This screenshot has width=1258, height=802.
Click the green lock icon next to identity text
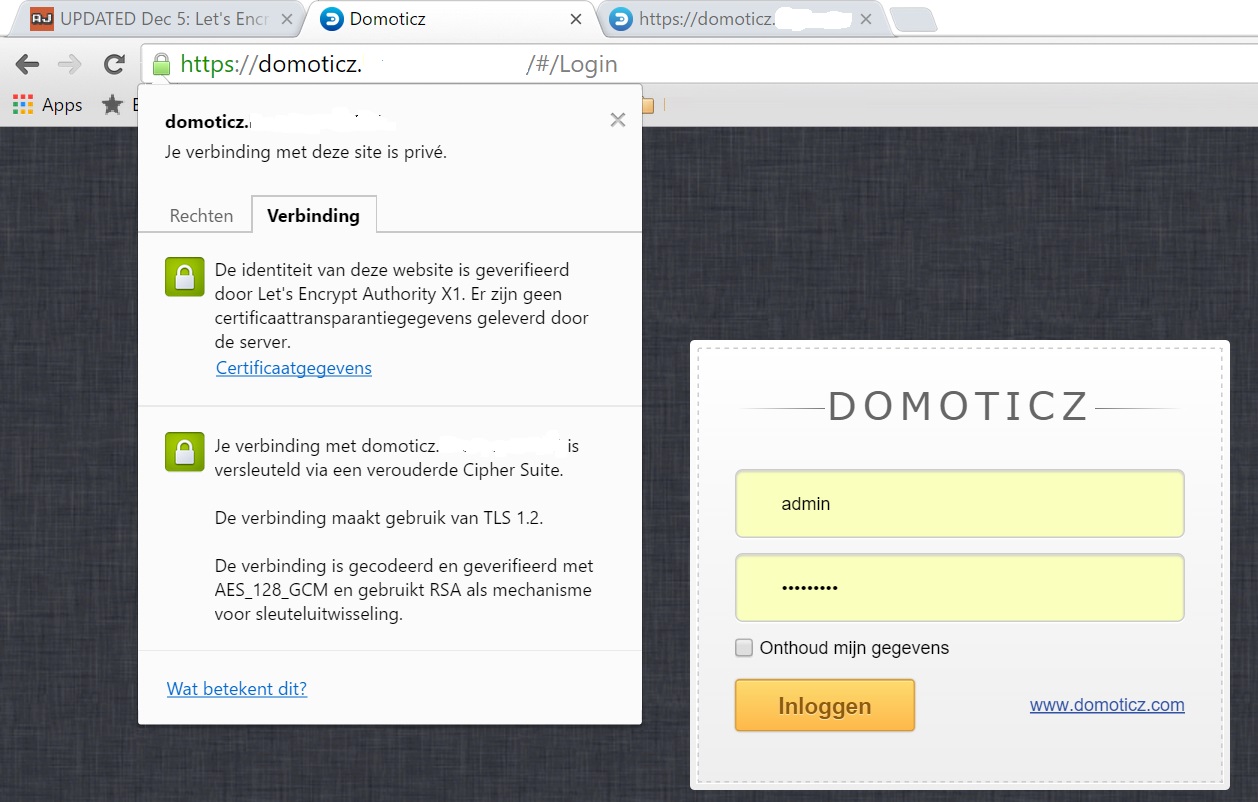[184, 277]
